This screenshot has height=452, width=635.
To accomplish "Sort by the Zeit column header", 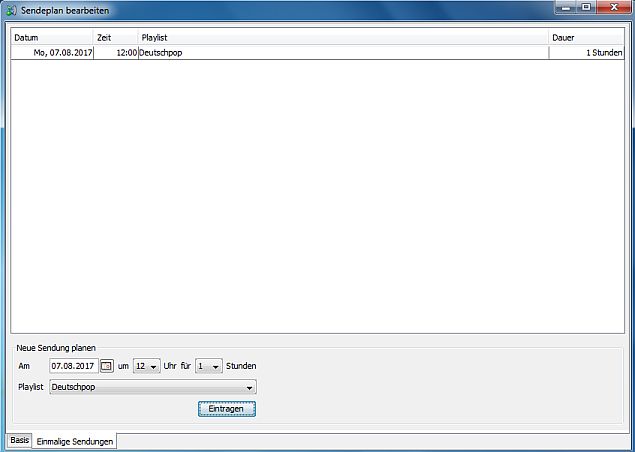I will click(115, 37).
